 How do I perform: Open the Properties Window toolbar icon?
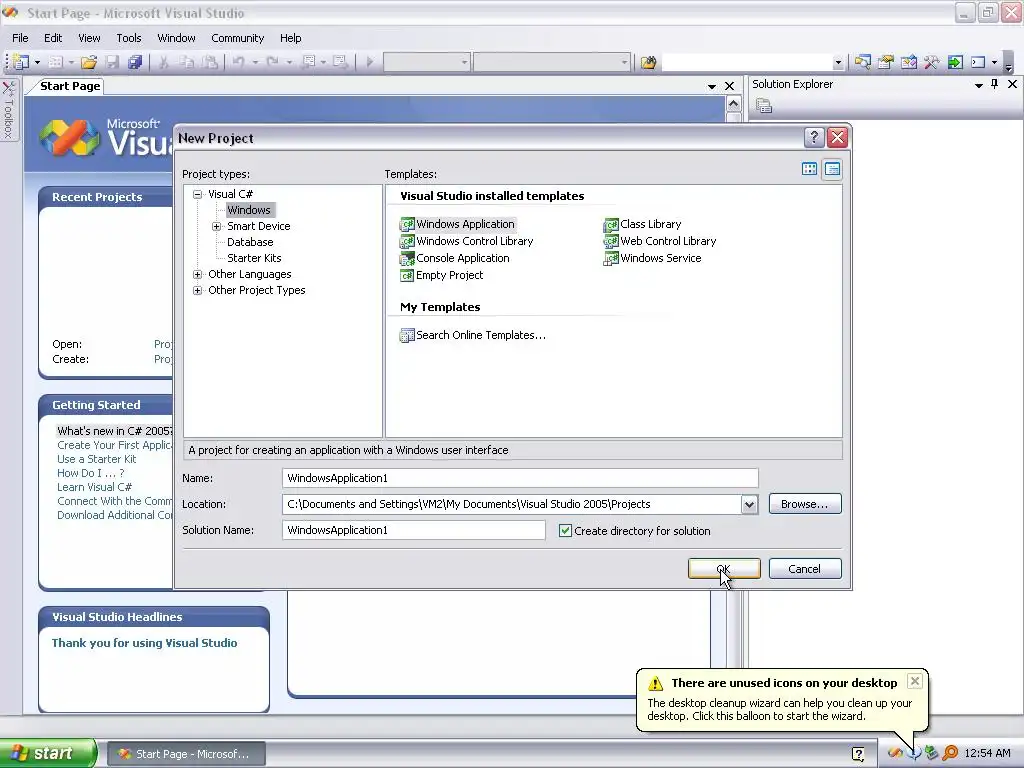click(x=886, y=63)
